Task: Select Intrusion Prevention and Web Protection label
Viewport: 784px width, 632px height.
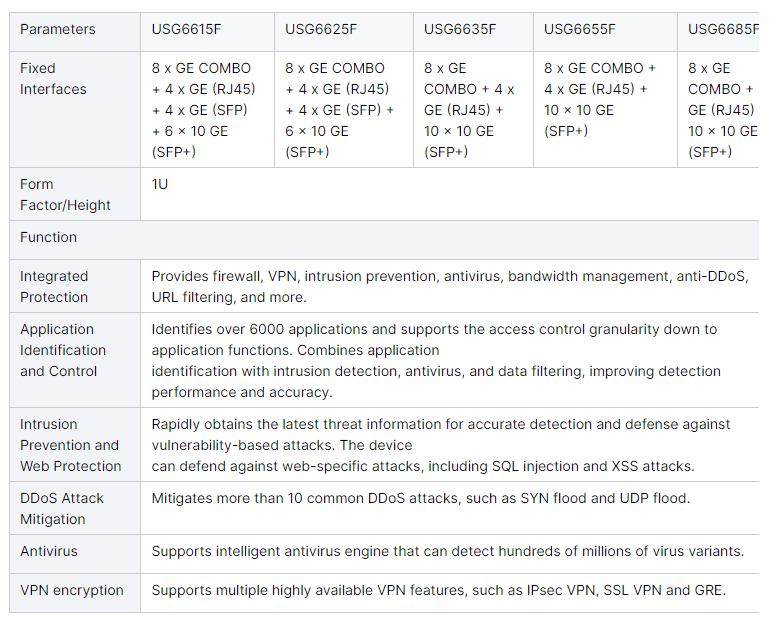Action: (70, 445)
